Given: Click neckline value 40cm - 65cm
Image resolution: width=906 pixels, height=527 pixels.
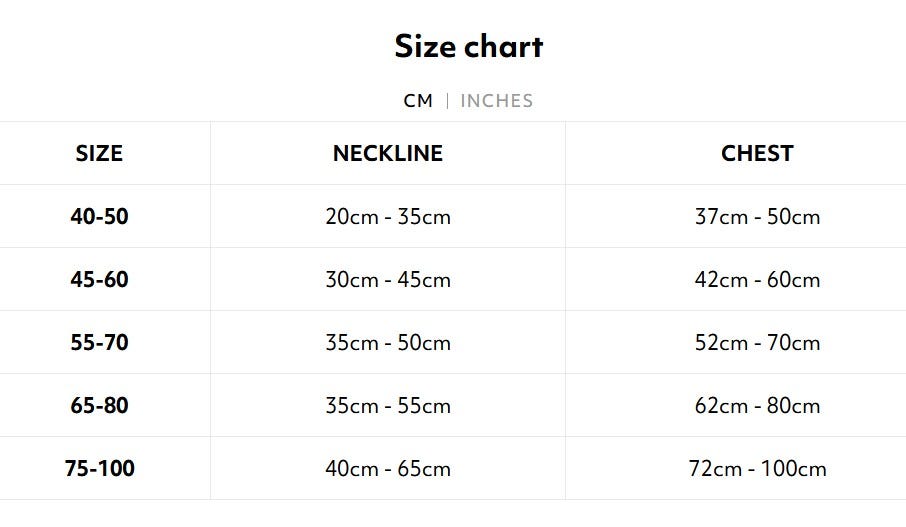Looking at the screenshot, I should (x=388, y=469).
